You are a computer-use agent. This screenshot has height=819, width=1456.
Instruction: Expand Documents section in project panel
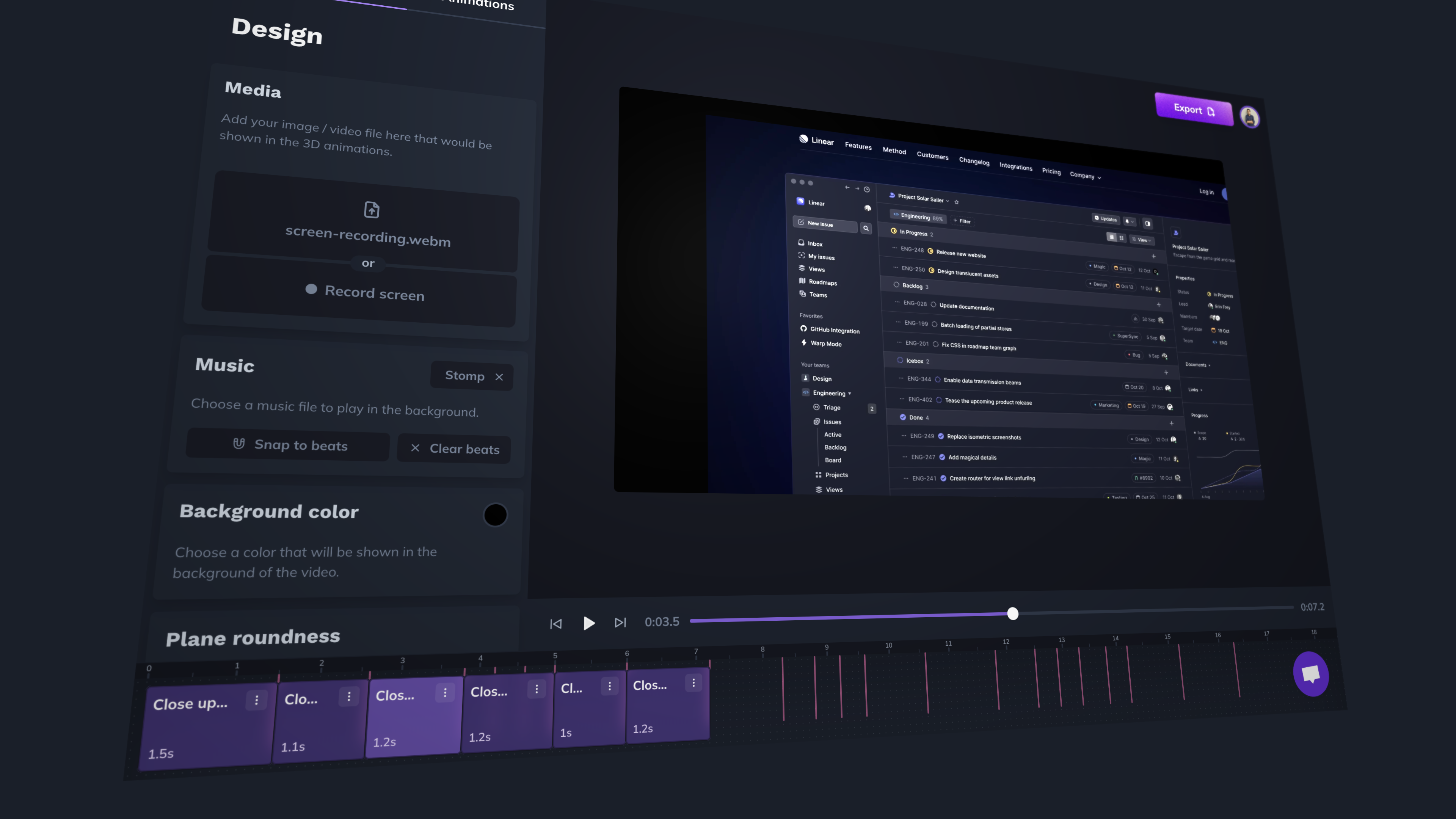coord(1197,364)
